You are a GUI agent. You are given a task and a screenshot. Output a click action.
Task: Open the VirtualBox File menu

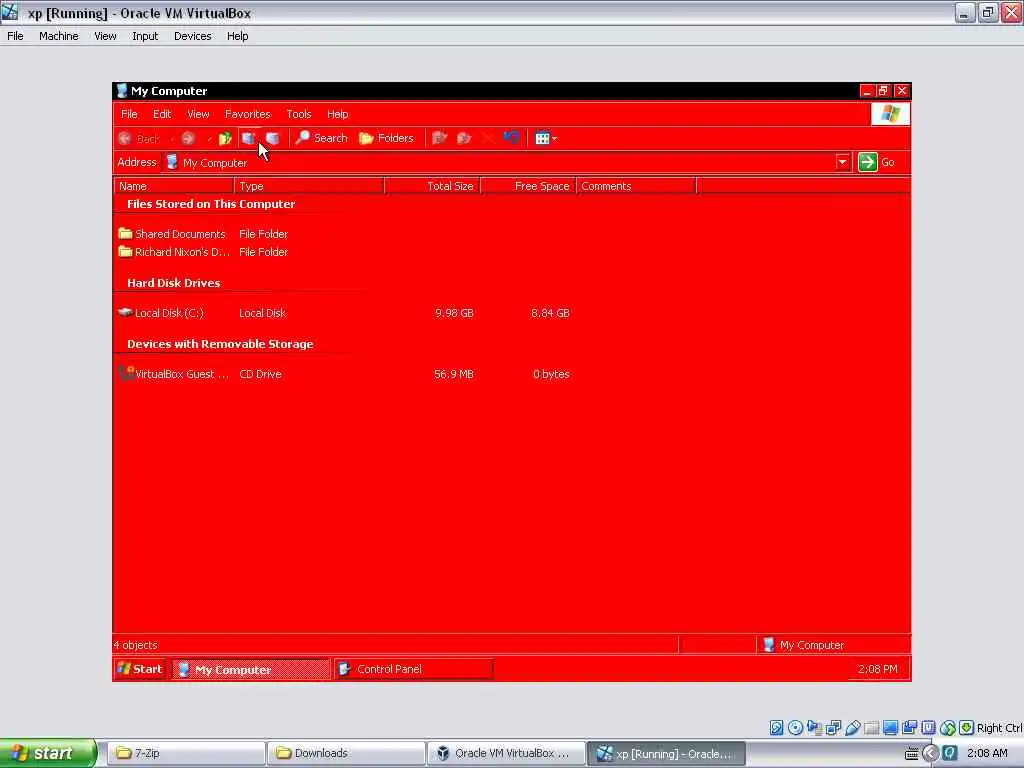(15, 36)
